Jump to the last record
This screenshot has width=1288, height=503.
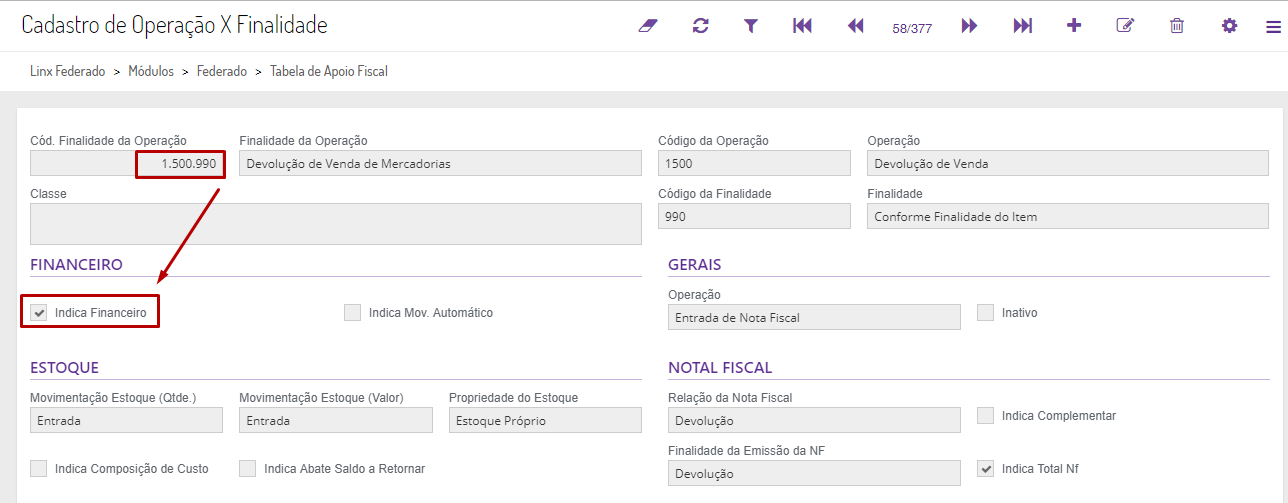[1022, 26]
